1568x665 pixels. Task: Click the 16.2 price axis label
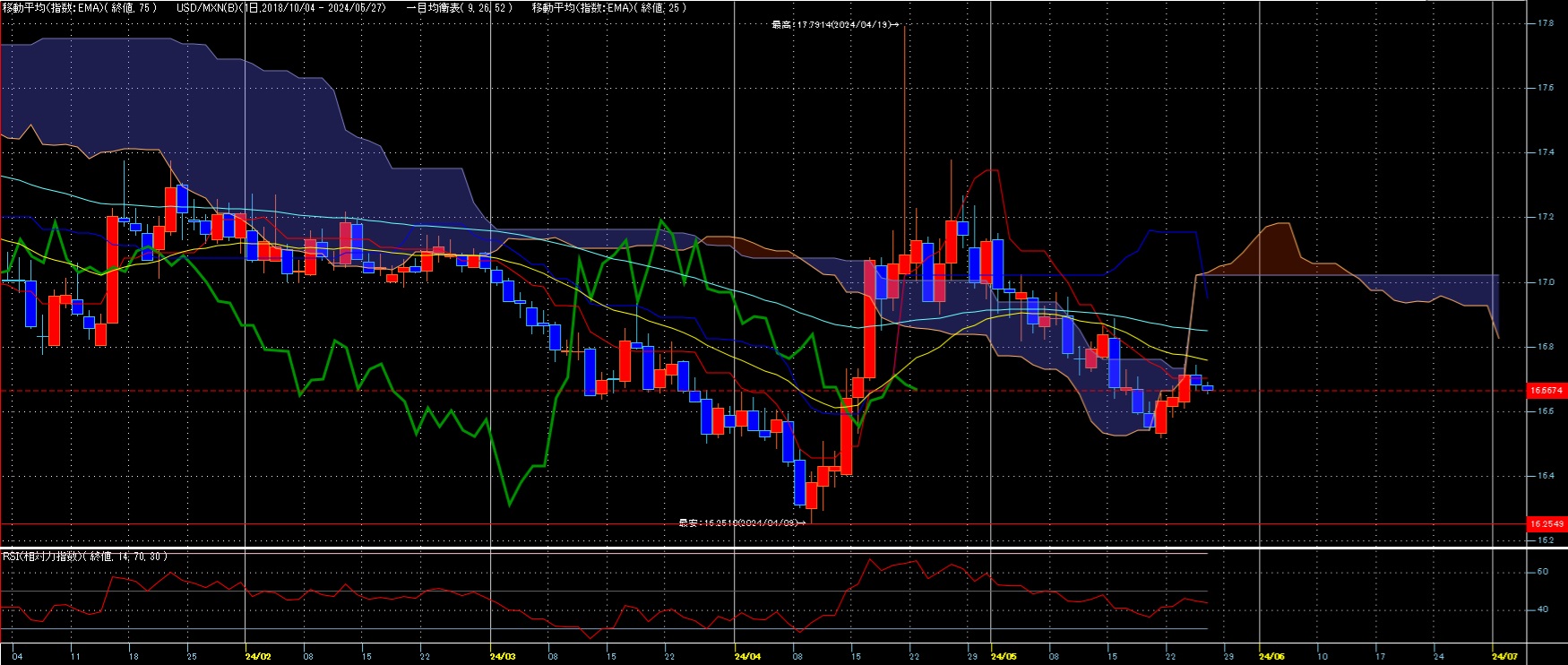(x=1546, y=540)
